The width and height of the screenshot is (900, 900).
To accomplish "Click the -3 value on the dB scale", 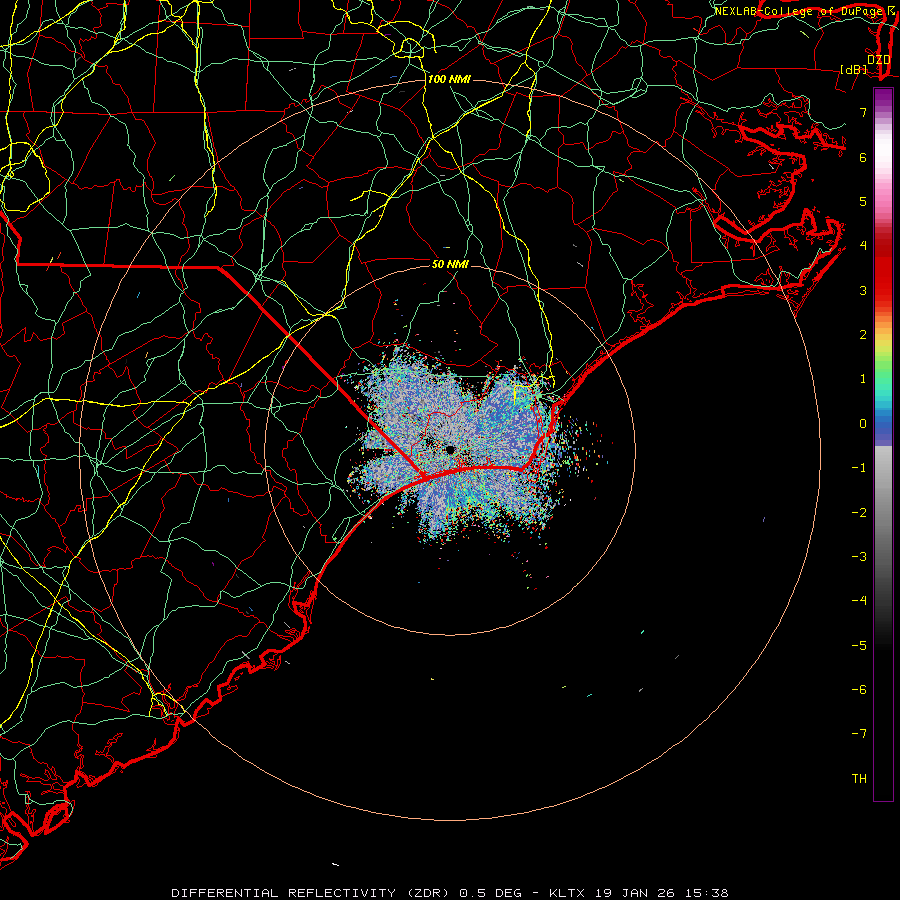I will pos(859,557).
